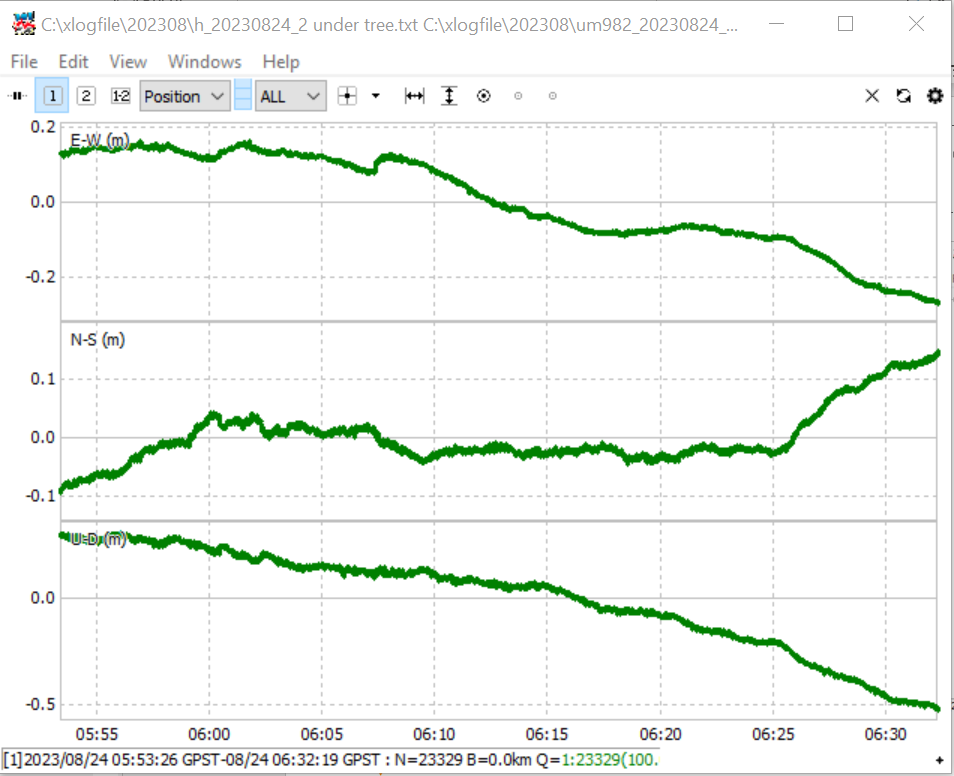Click the fit vertical range icon
The image size is (954, 776).
pos(449,96)
